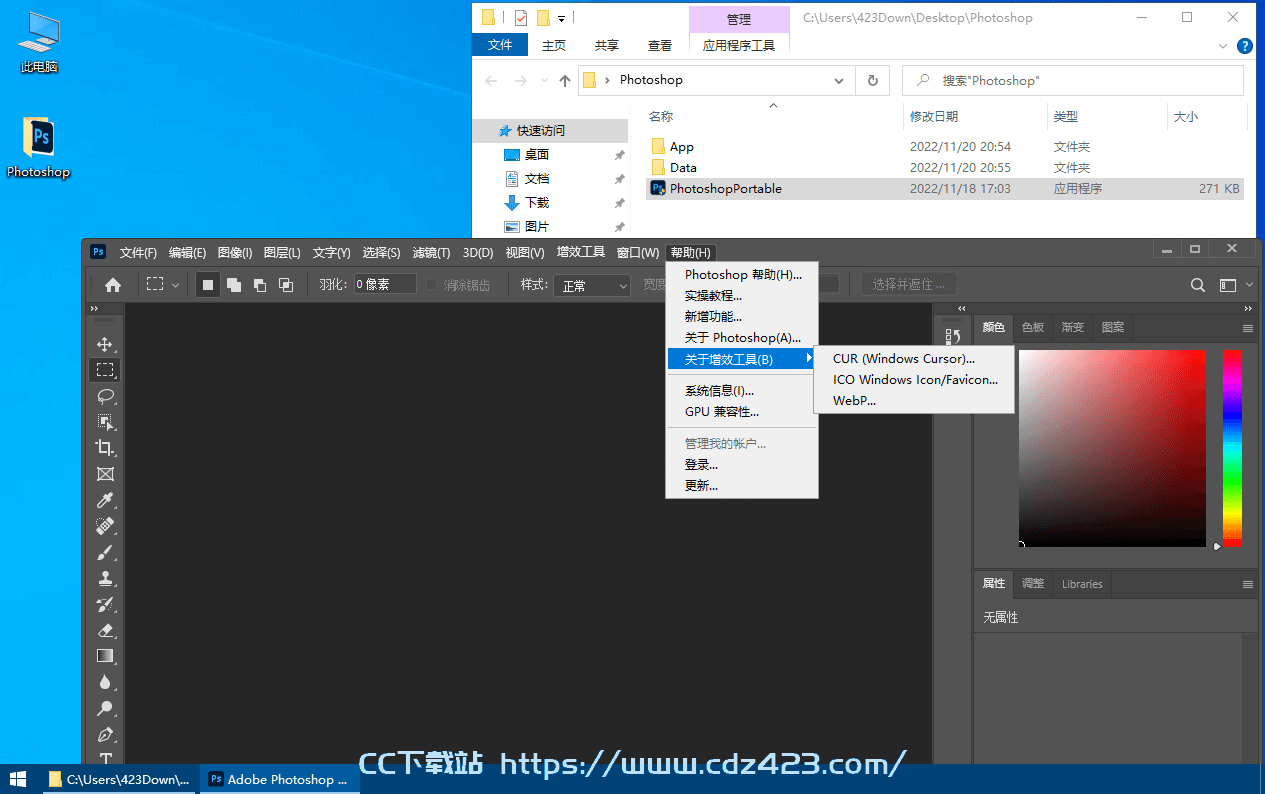Choose CUR (Windows Cursor)... submenu entry
The height and width of the screenshot is (794, 1265).
[x=915, y=359]
